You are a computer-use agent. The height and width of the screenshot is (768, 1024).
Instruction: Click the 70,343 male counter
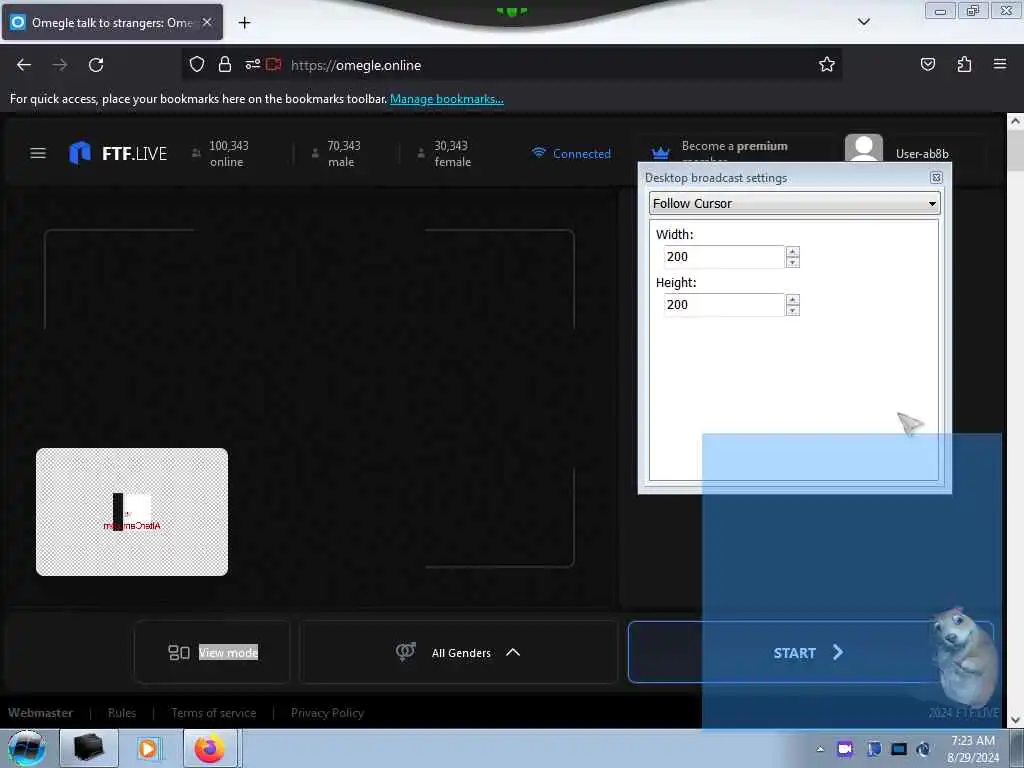[x=336, y=153]
